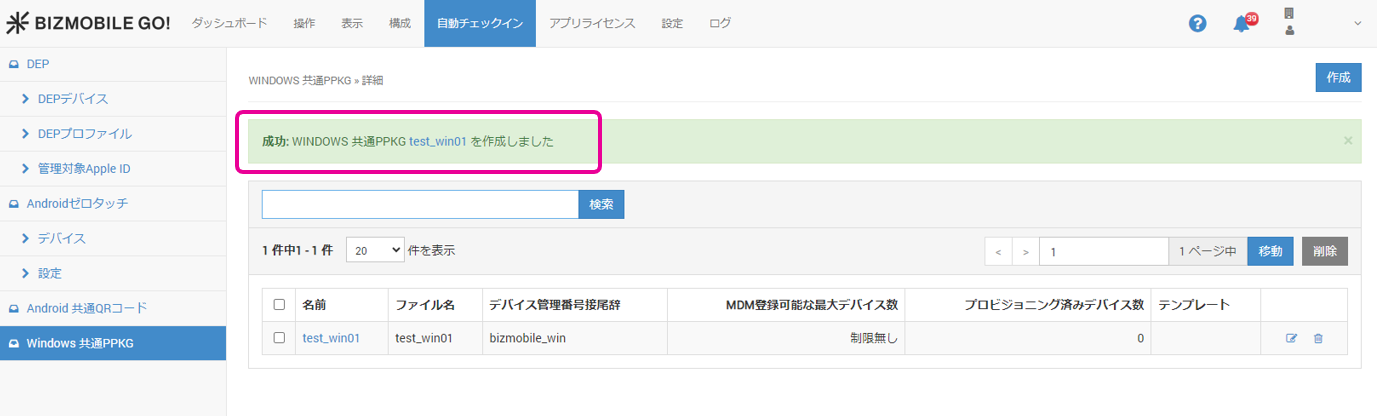Go to previous page arrow
The width and height of the screenshot is (1377, 416).
[998, 251]
